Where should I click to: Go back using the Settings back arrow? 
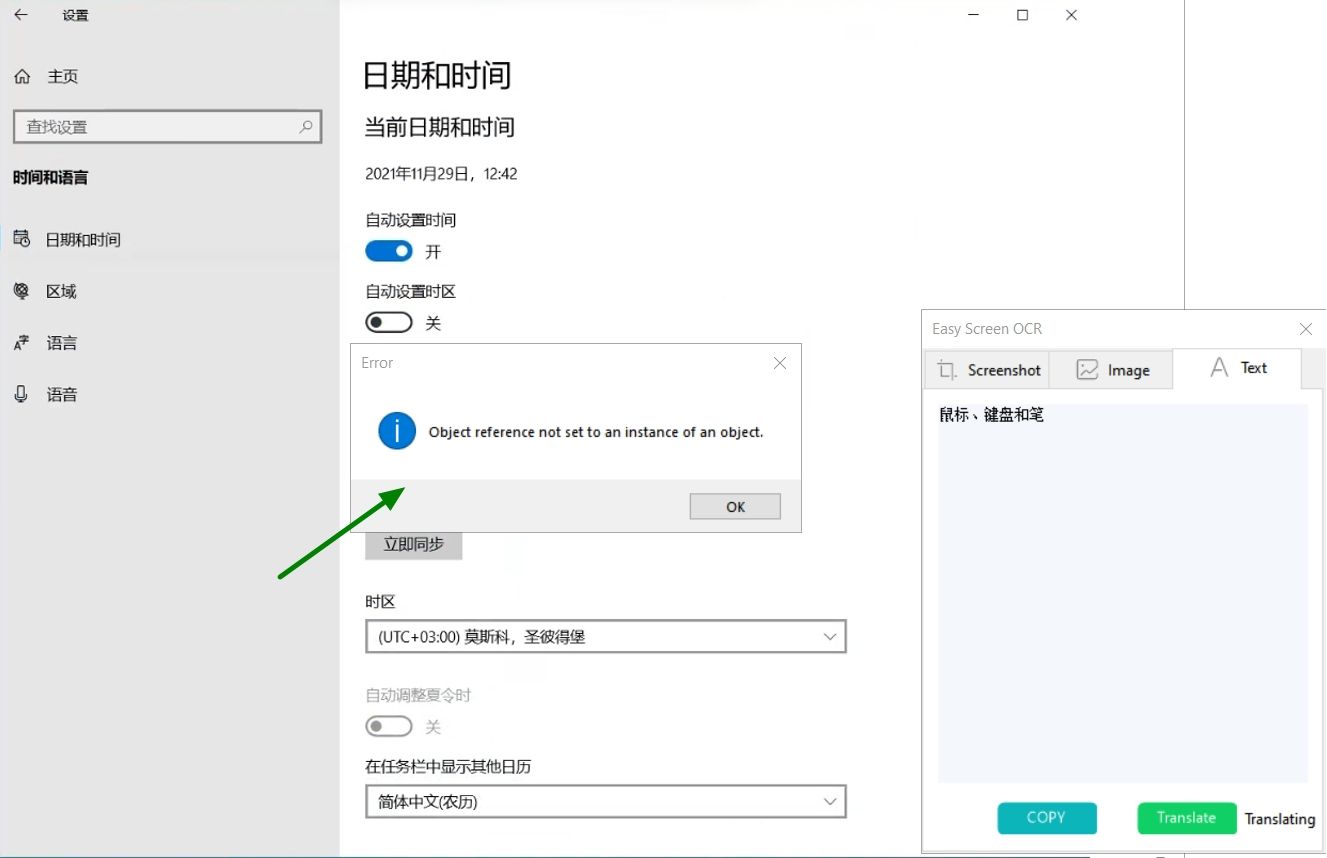pos(21,15)
